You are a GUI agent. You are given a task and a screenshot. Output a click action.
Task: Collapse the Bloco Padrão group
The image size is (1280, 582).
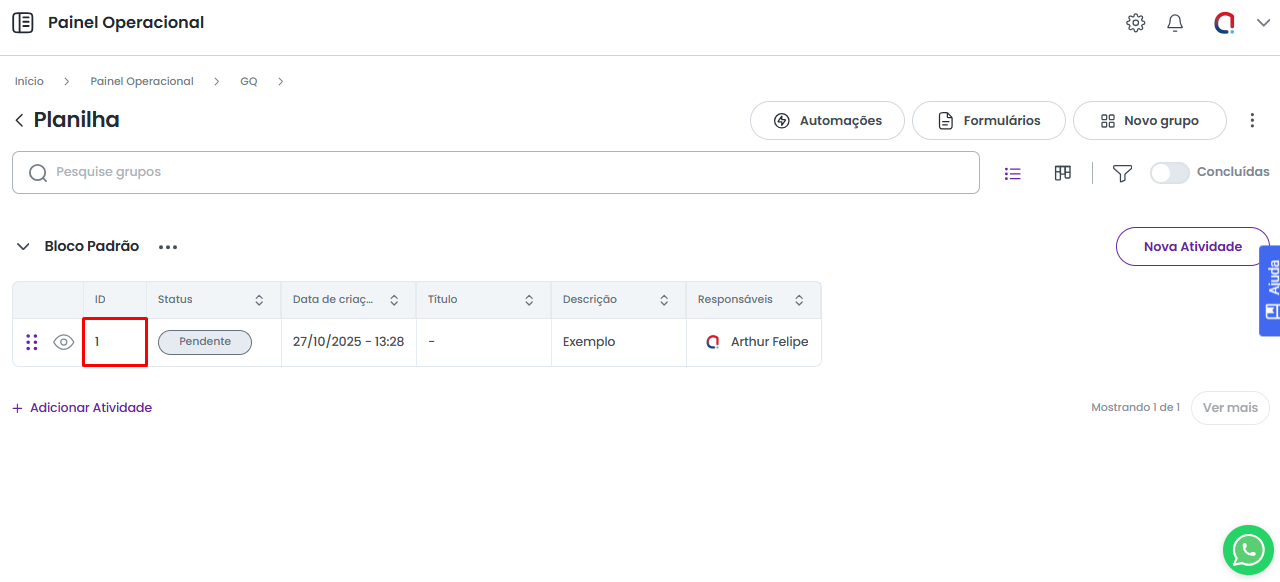pos(23,246)
